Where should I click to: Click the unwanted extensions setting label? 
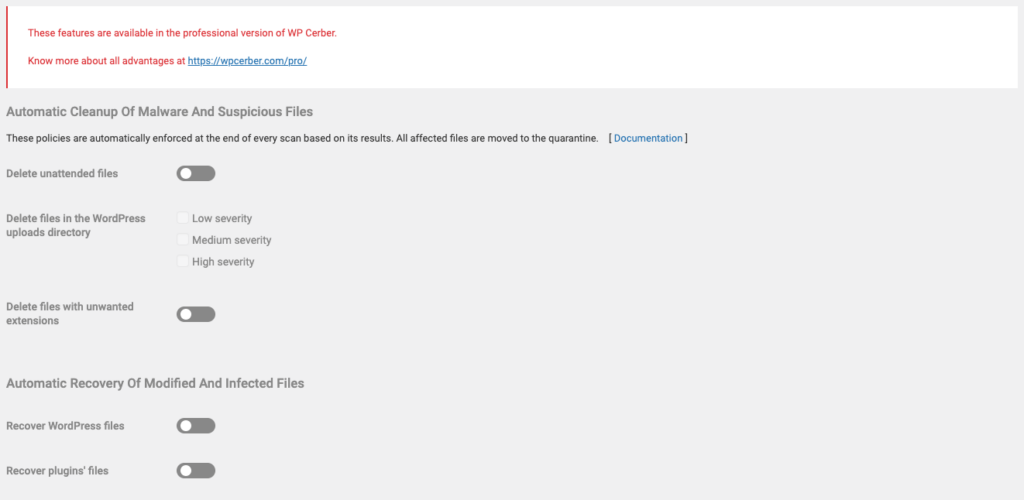click(x=70, y=313)
